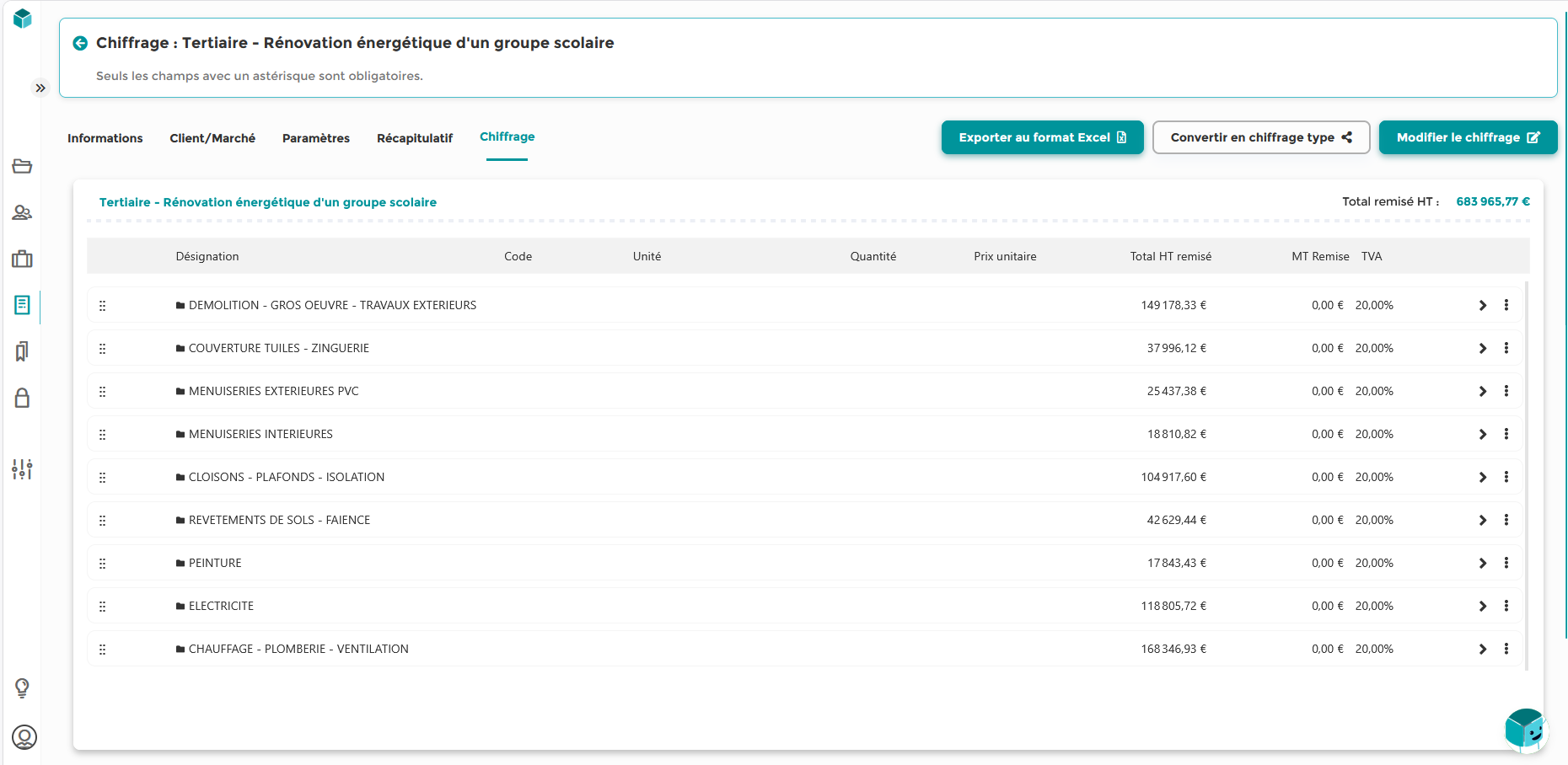
Task: Expand the sidebar with double chevron
Action: [40, 88]
